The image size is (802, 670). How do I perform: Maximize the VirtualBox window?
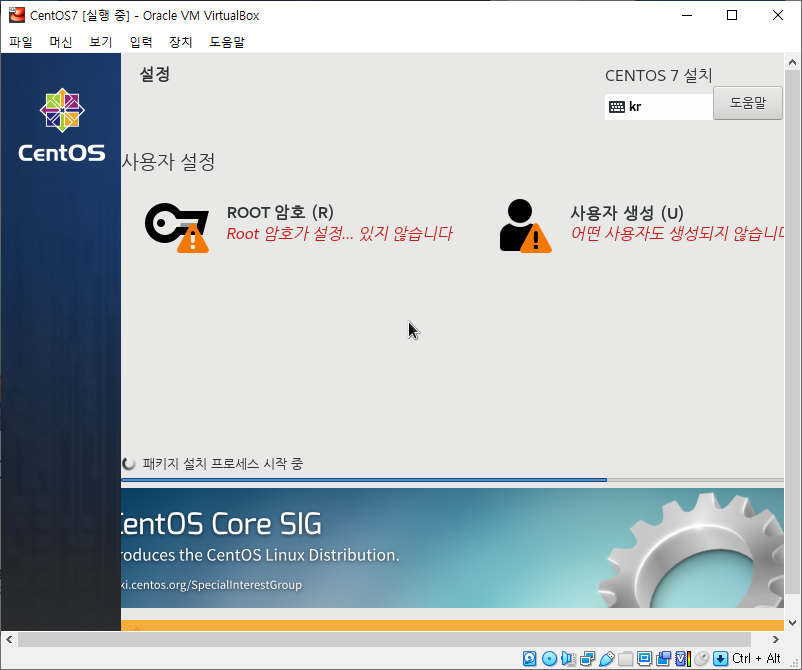click(x=732, y=15)
